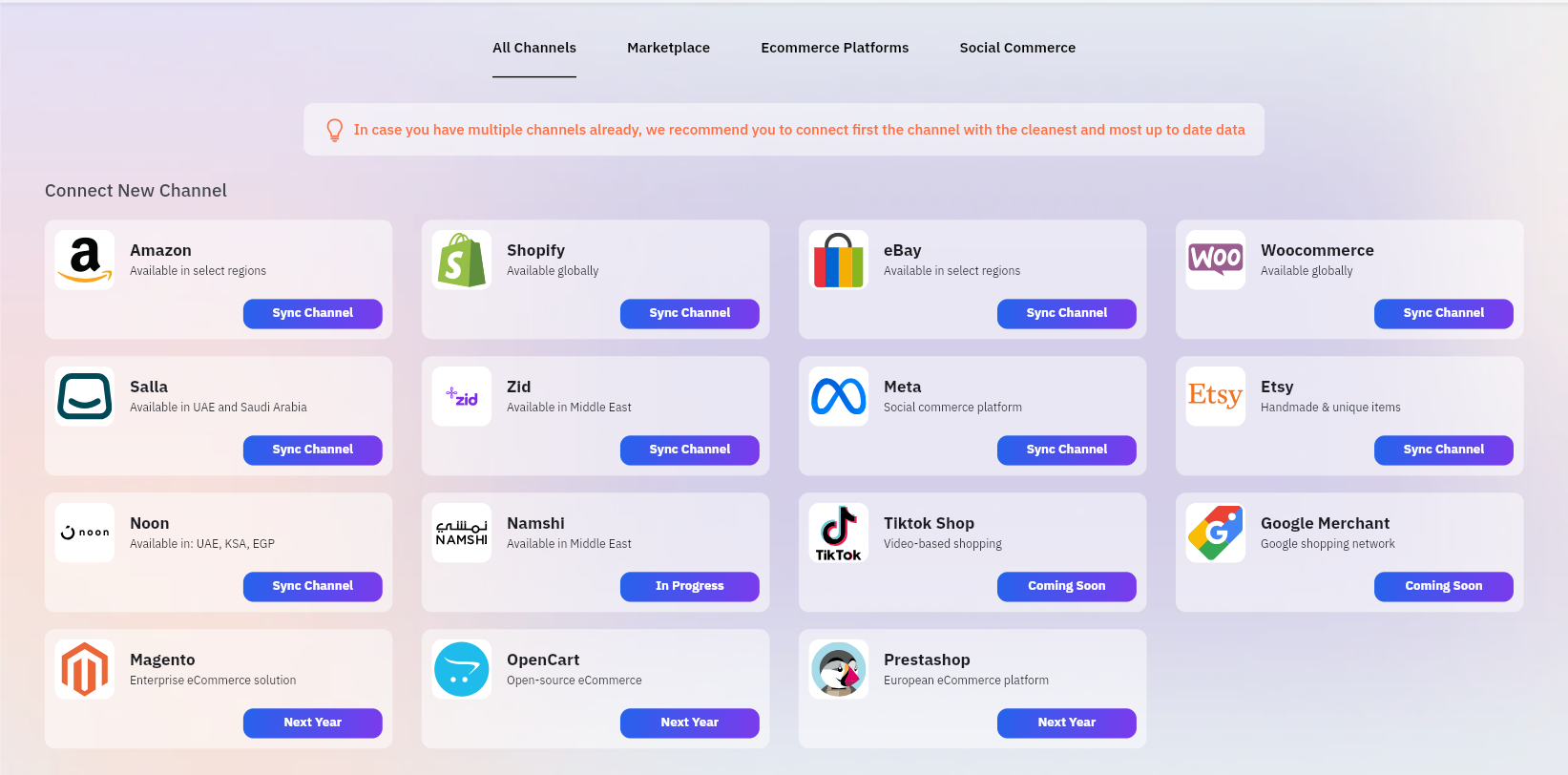Screen dimensions: 1568x775
Task: Click the Etsy logo icon
Action: coord(1215,396)
